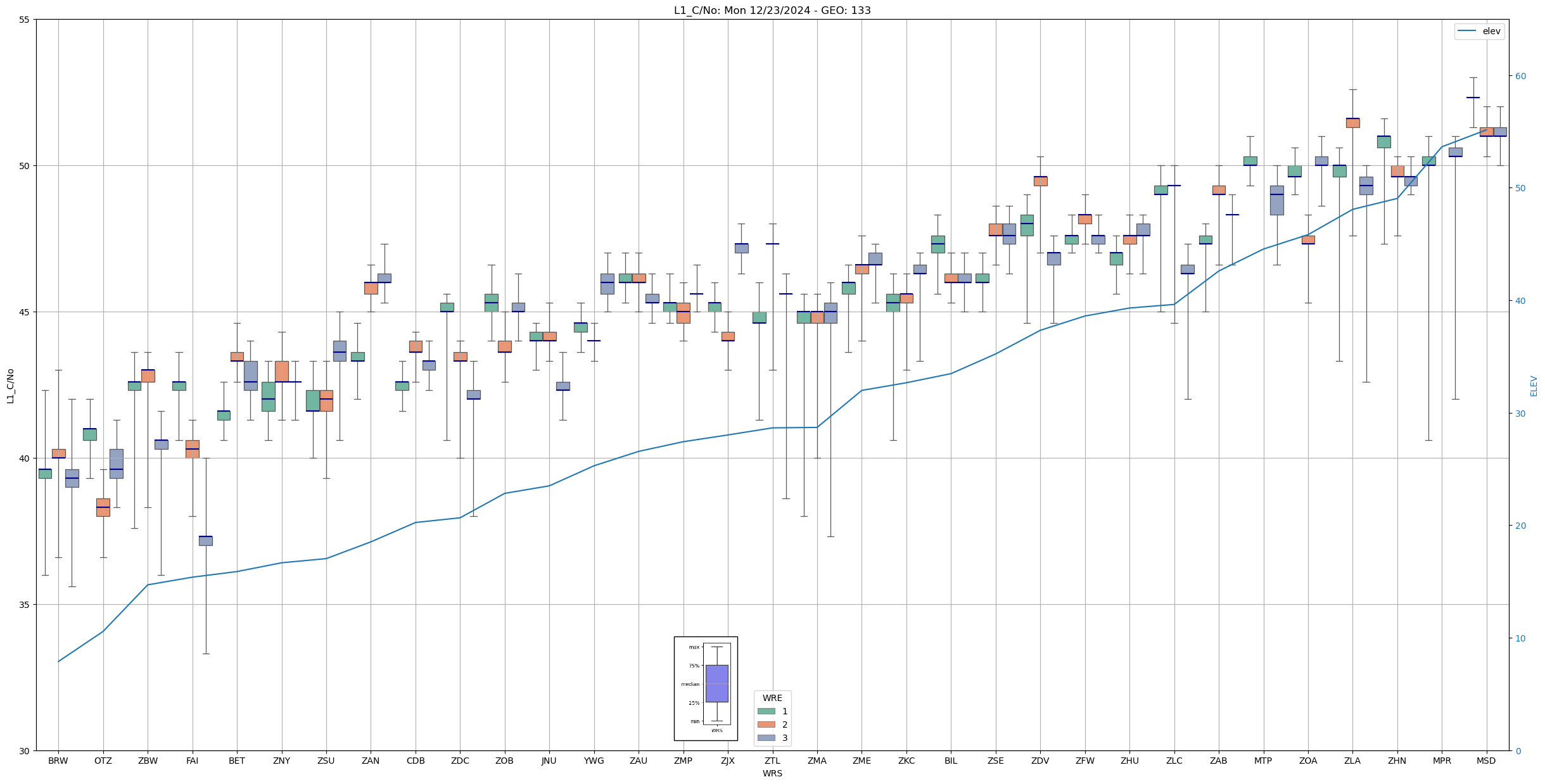Click the elev legend entry at top right

point(1479,31)
